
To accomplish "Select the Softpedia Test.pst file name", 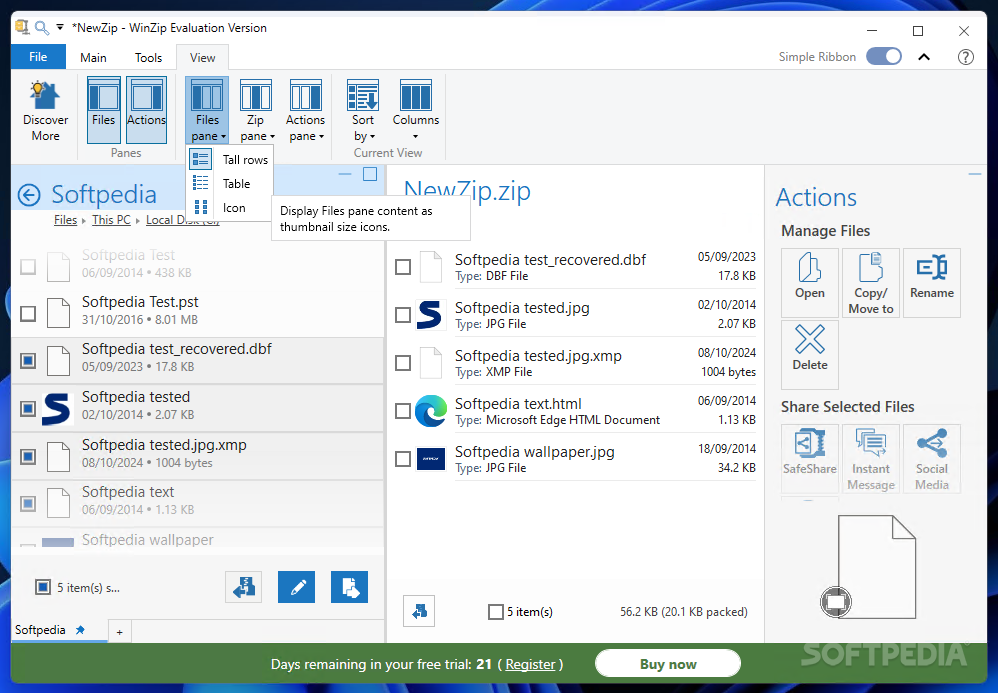I will point(140,302).
